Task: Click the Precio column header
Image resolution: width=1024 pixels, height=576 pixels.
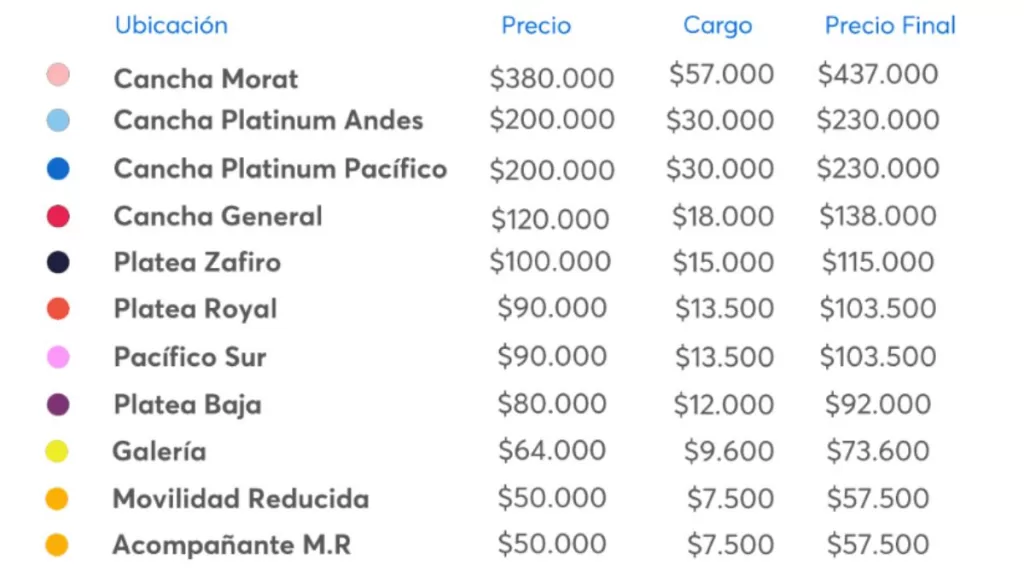Action: click(536, 26)
